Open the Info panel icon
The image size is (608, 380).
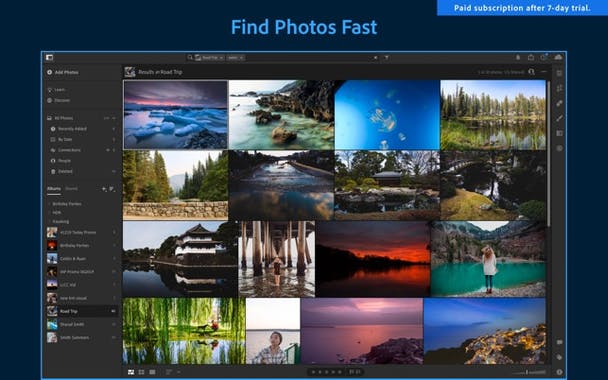click(559, 372)
